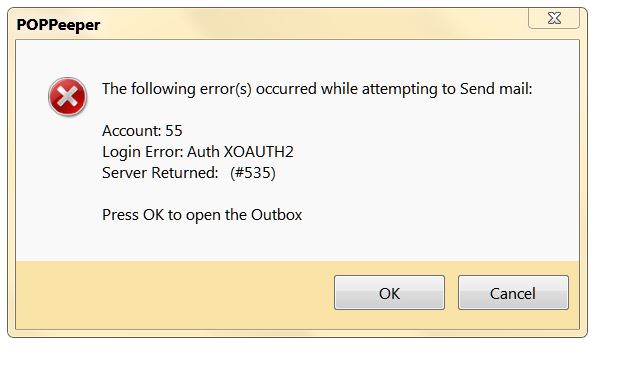Click the red error X icon
This screenshot has width=623, height=382.
tap(68, 97)
